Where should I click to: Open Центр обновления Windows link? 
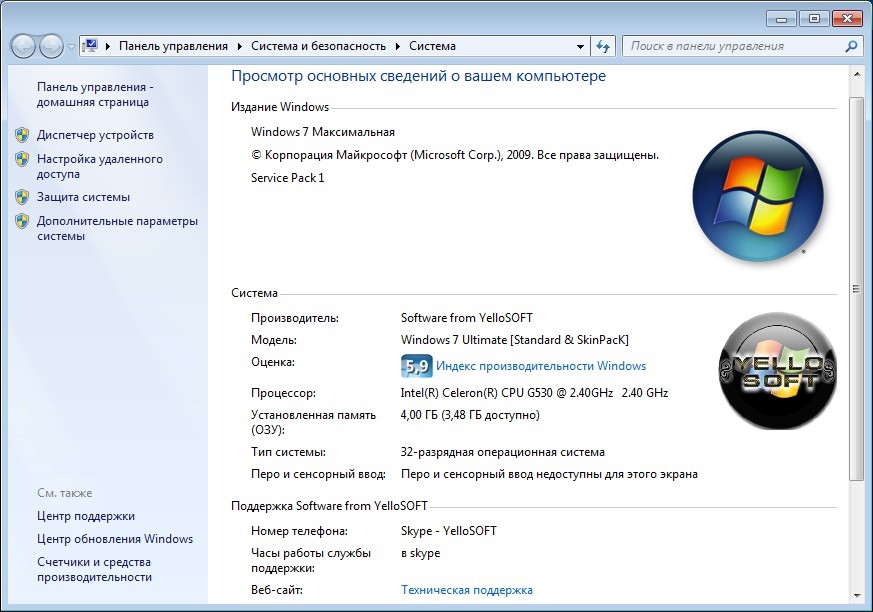pyautogui.click(x=115, y=539)
